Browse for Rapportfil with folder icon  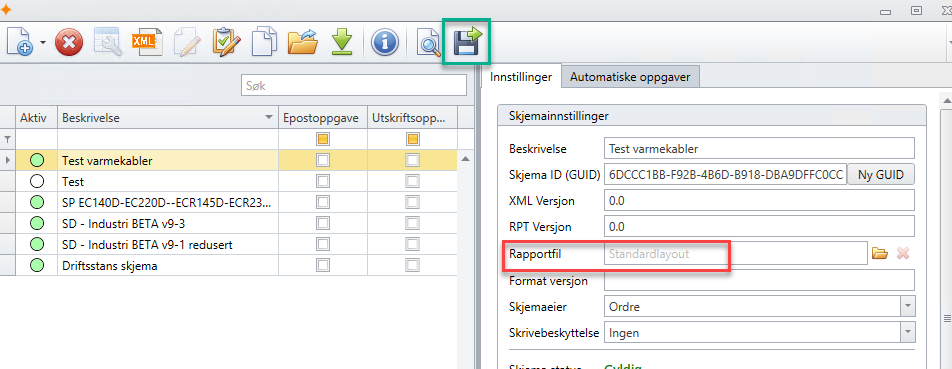tap(880, 254)
